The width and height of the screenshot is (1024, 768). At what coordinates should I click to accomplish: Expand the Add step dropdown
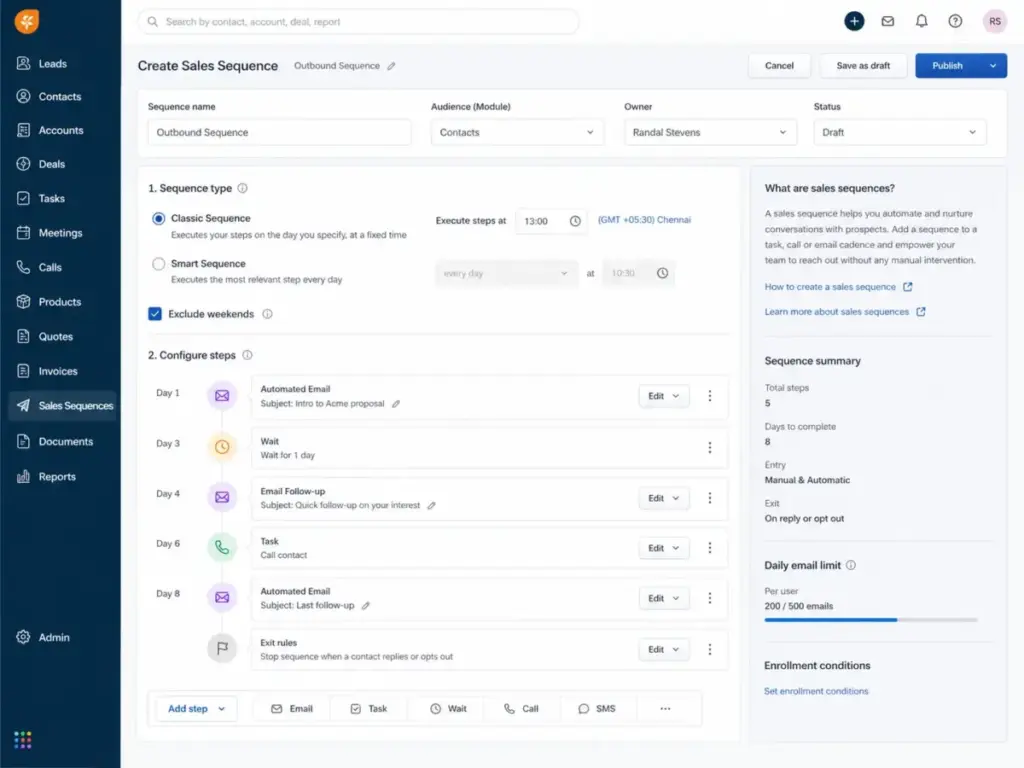pos(196,709)
